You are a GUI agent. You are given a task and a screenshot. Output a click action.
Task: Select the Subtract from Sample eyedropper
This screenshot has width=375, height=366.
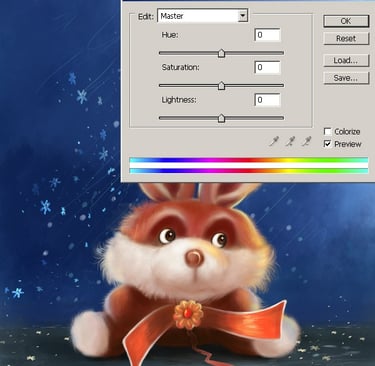[x=306, y=142]
